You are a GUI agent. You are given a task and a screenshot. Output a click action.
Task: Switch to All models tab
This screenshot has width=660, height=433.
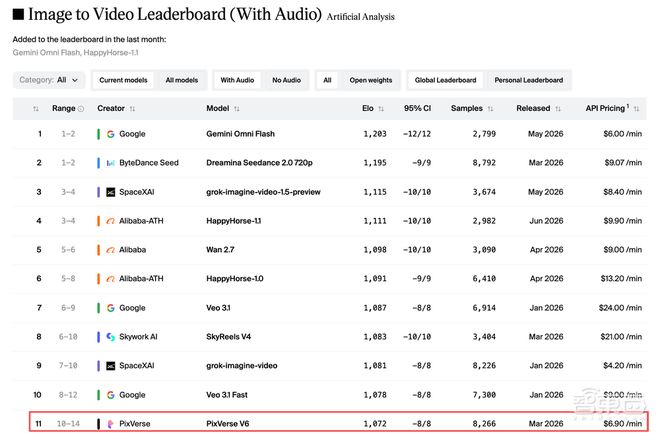[x=182, y=80]
